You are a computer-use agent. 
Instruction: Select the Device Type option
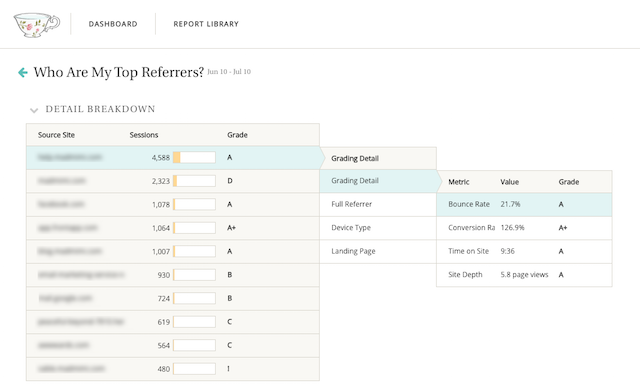378,228
